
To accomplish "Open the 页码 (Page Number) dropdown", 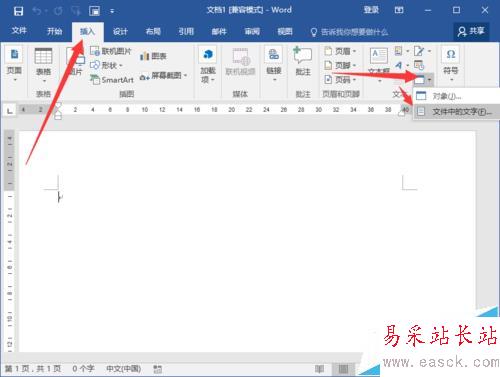I will coord(340,80).
